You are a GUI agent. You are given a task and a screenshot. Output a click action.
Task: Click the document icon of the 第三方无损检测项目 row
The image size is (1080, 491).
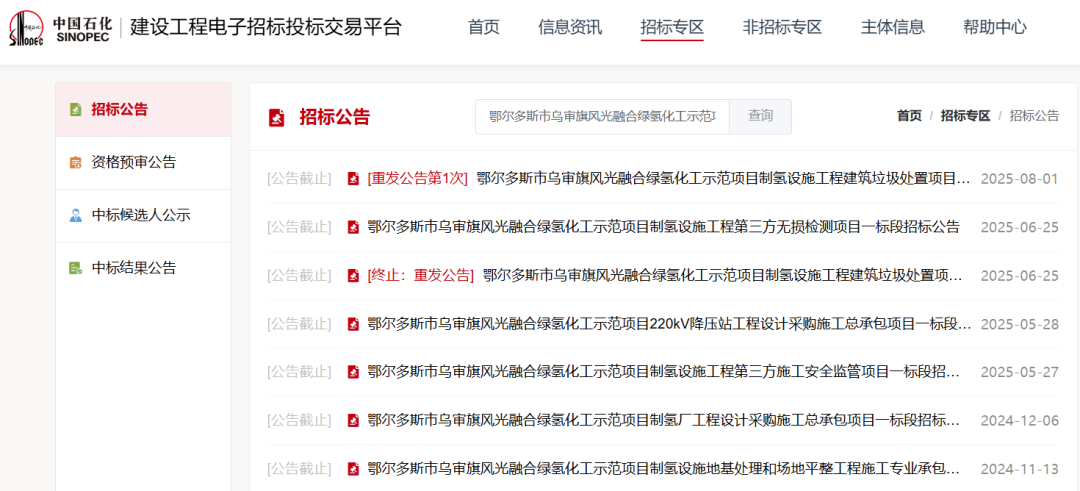pyautogui.click(x=353, y=227)
